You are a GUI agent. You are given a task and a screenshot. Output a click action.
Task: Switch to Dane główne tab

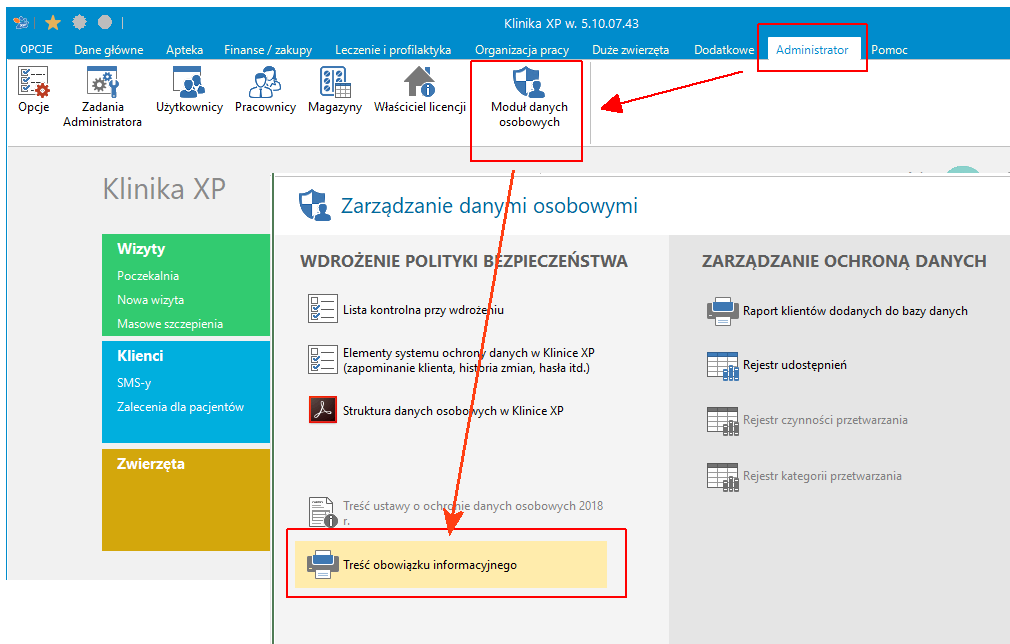click(109, 50)
